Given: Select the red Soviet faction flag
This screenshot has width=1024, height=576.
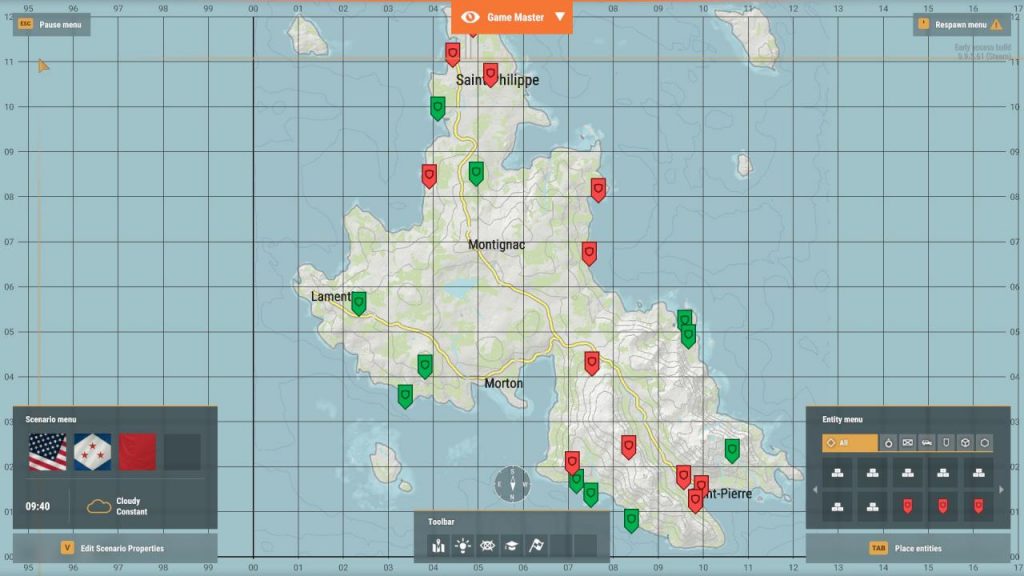Looking at the screenshot, I should pos(135,452).
